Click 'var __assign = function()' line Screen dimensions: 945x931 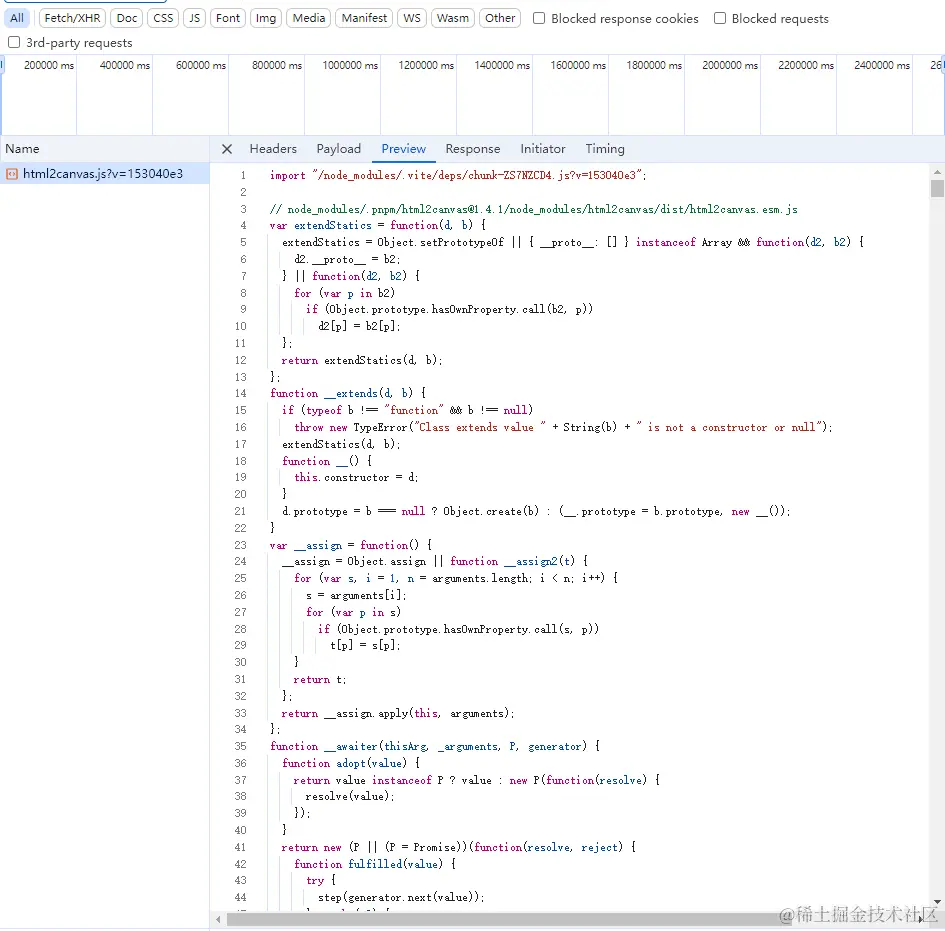point(351,545)
